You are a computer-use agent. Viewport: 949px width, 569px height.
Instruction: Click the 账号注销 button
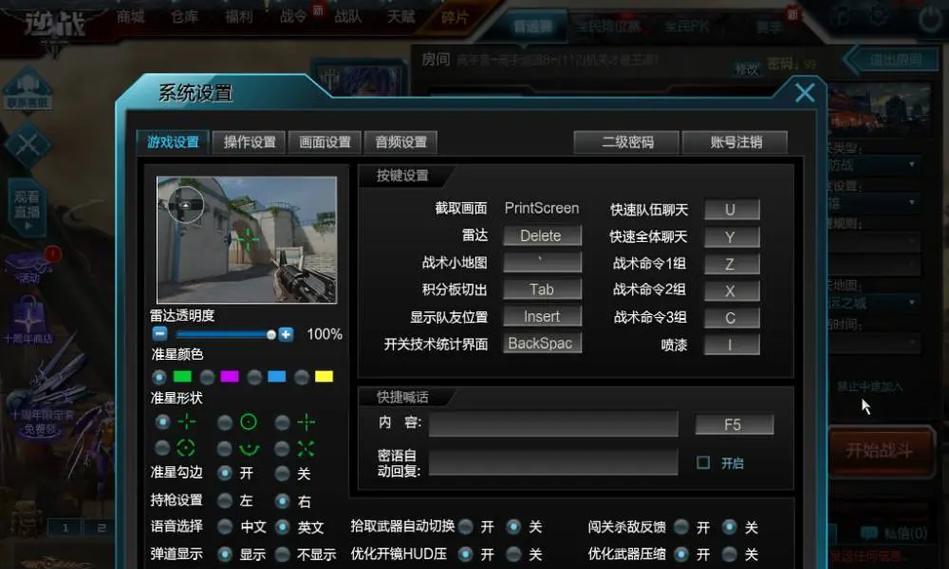coord(735,142)
